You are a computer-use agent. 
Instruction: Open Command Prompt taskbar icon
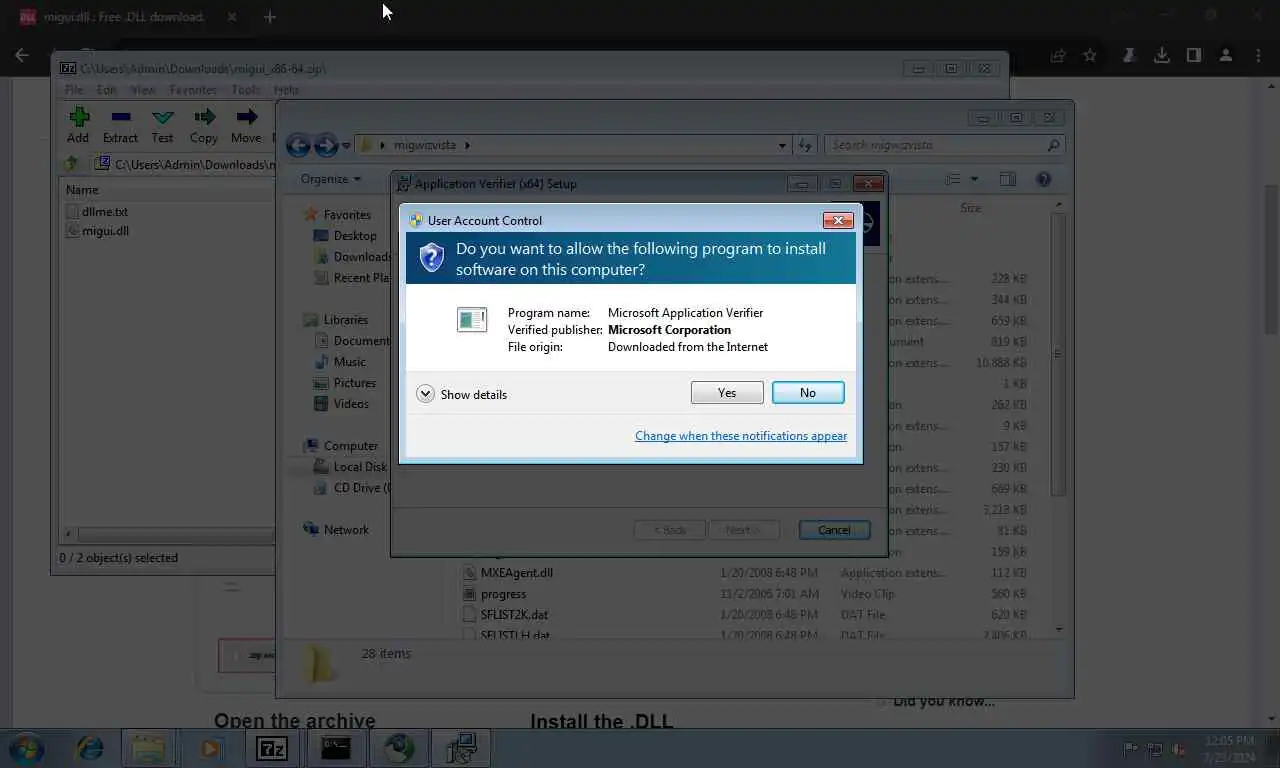[335, 748]
